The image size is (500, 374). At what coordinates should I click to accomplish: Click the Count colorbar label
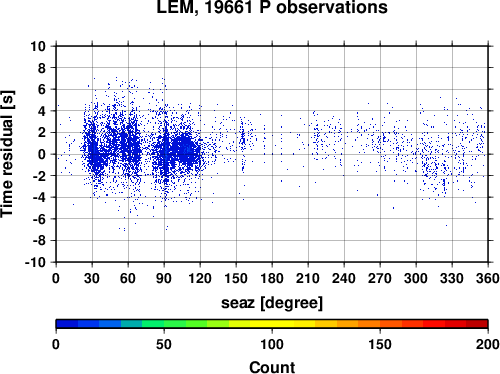pos(272,367)
